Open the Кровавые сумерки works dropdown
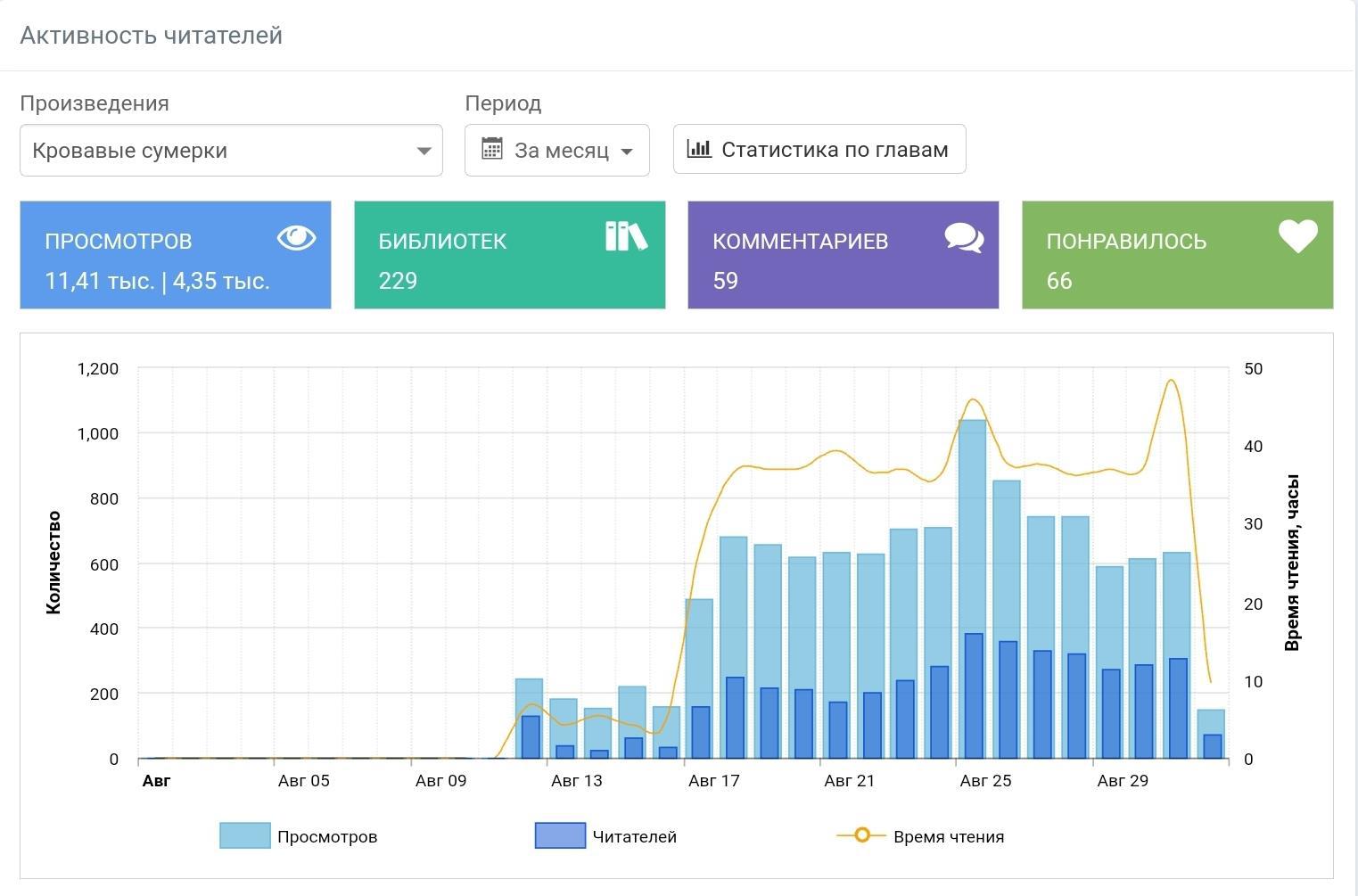The image size is (1358, 896). [231, 151]
